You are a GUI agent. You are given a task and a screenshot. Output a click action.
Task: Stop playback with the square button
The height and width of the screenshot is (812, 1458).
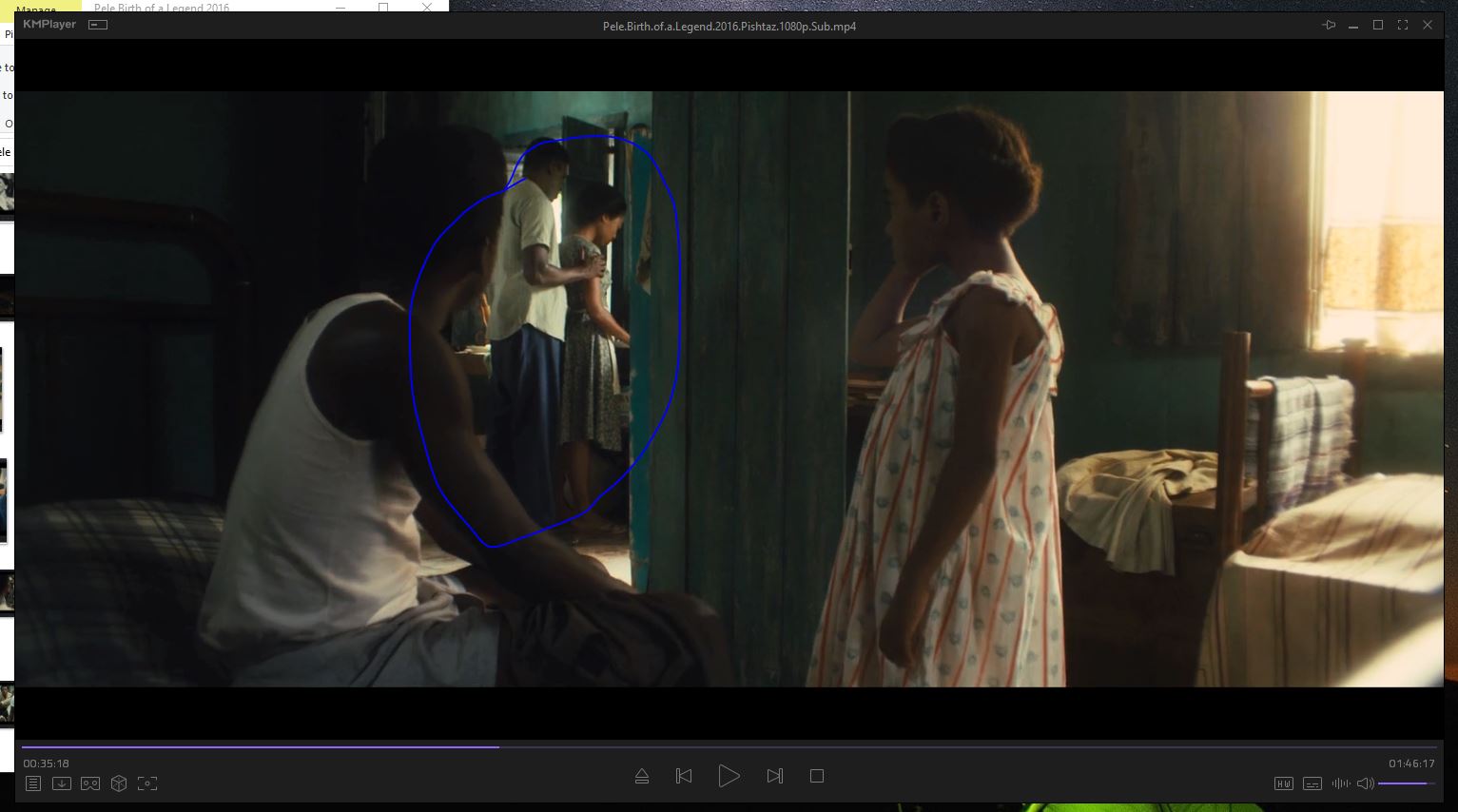817,777
